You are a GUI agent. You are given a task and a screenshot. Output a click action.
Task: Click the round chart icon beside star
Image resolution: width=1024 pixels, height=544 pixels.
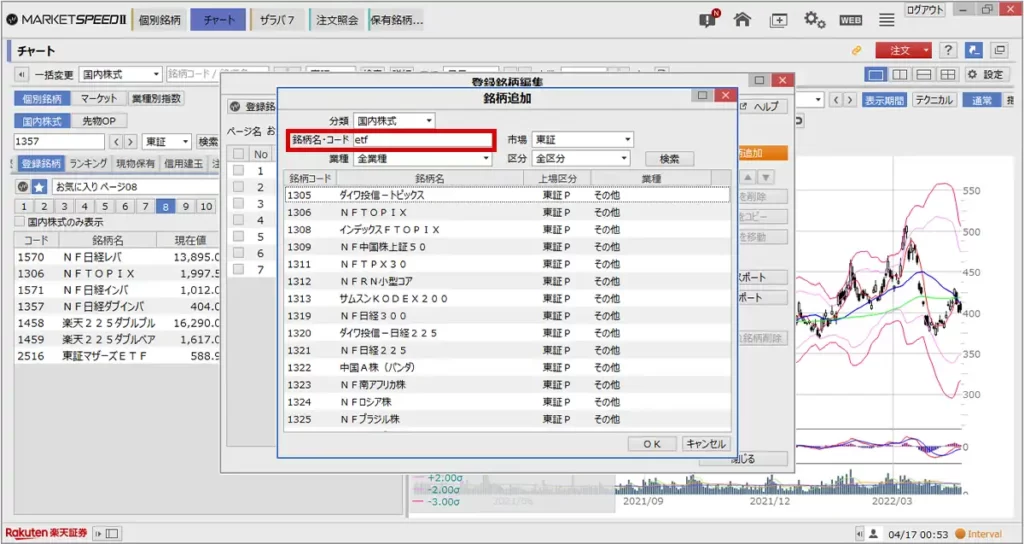tap(23, 187)
